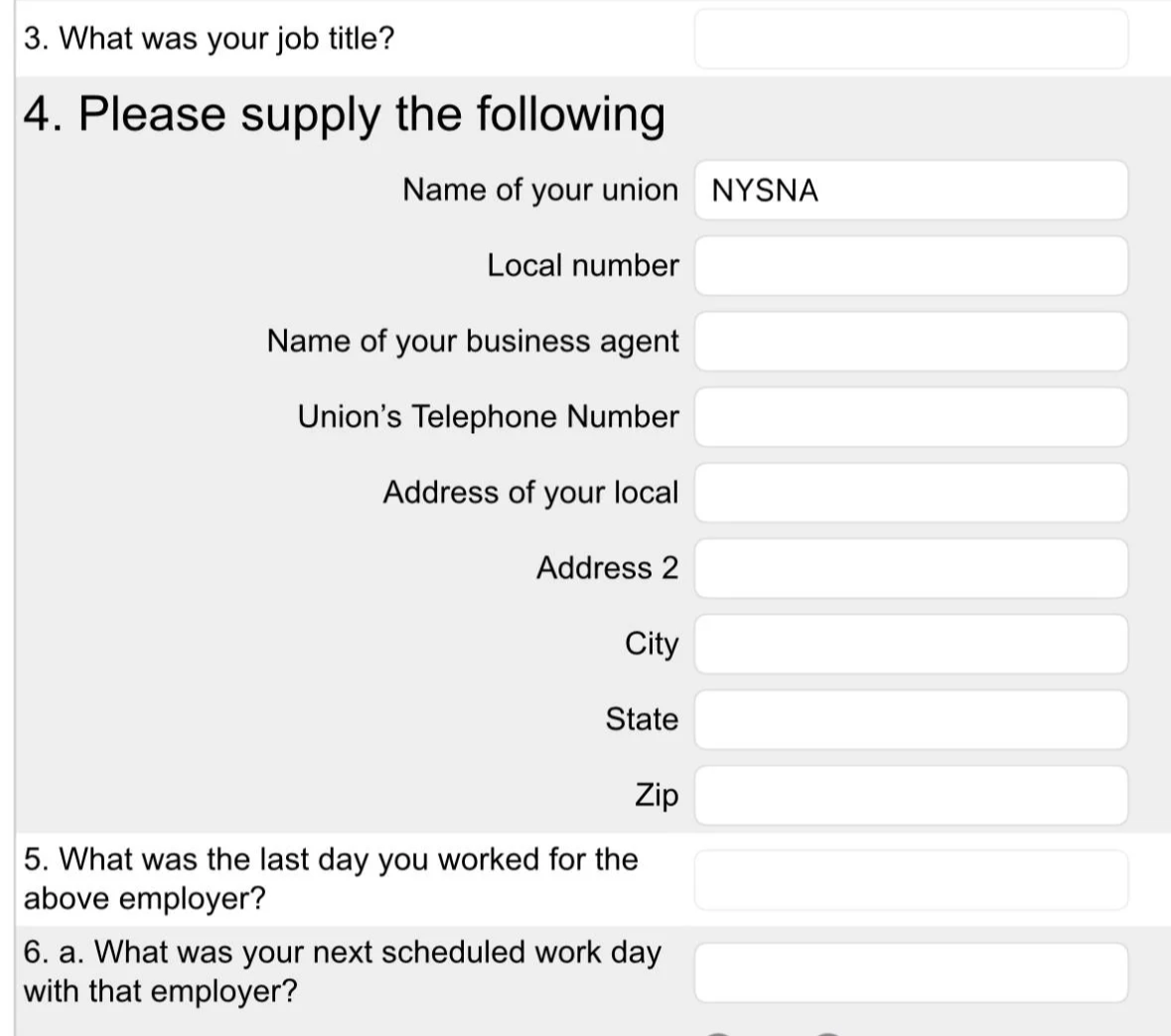The width and height of the screenshot is (1171, 1036).
Task: Click the 'Name of your business agent' label
Action: tap(473, 341)
